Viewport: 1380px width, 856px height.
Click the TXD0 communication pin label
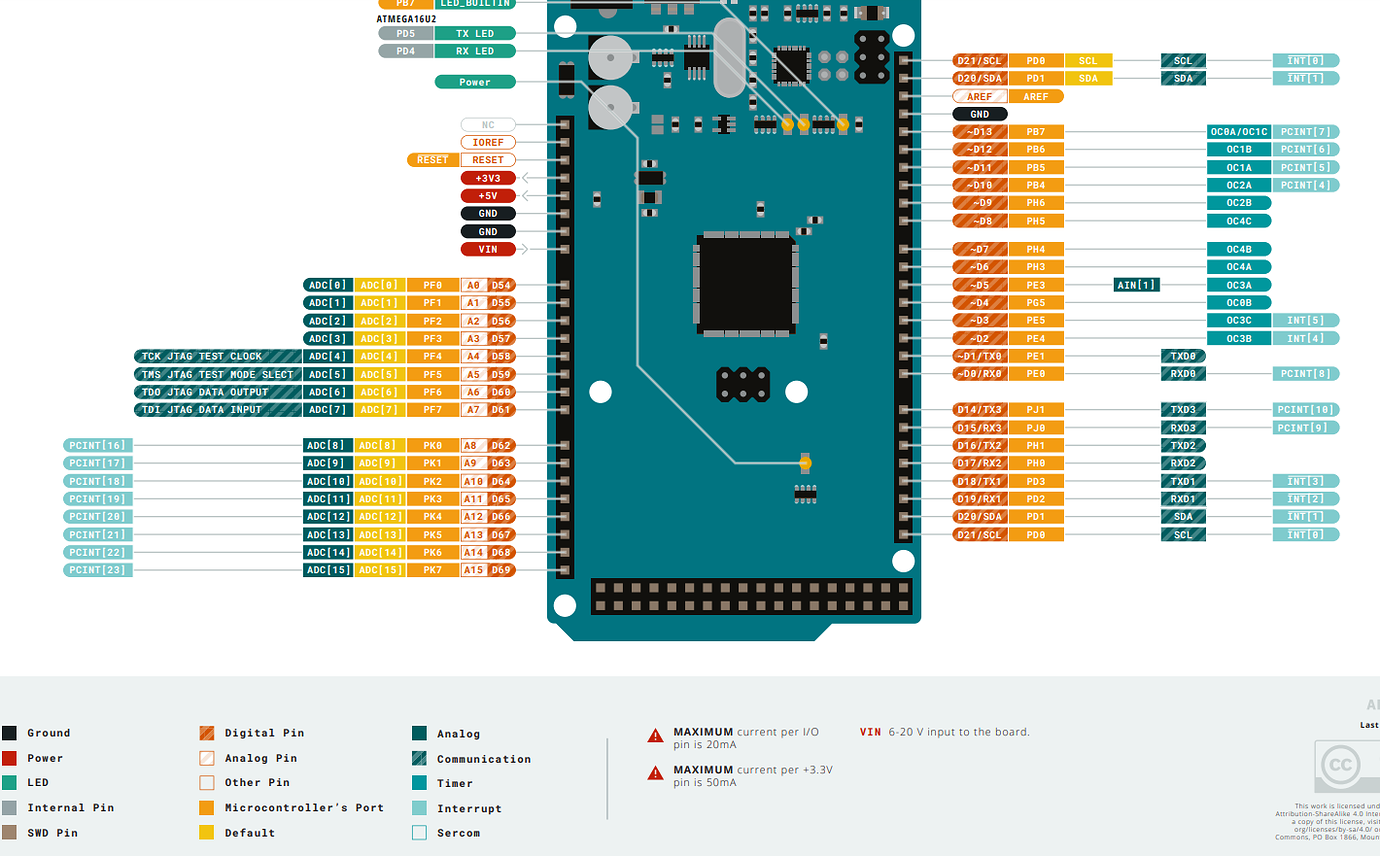(1182, 356)
